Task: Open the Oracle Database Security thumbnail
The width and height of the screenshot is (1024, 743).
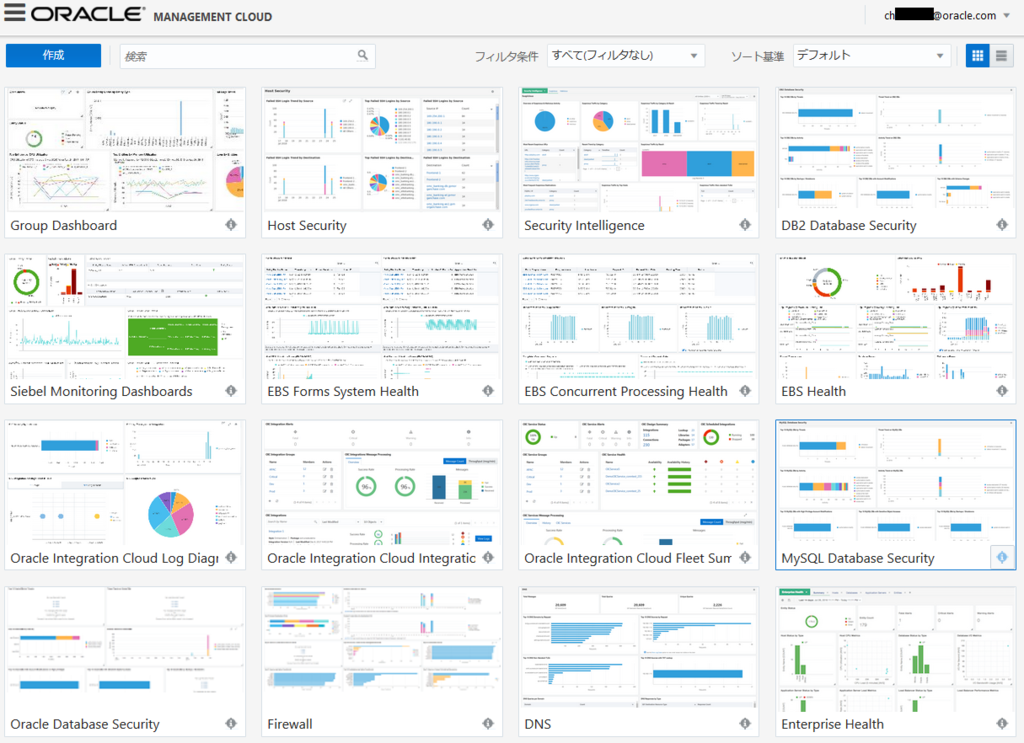Action: tap(125, 649)
